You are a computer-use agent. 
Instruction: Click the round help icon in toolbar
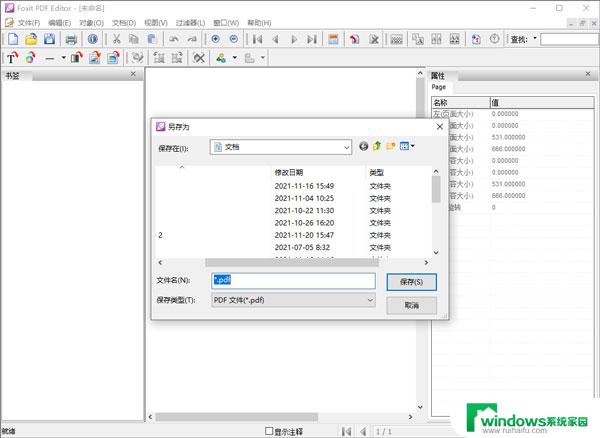494,39
